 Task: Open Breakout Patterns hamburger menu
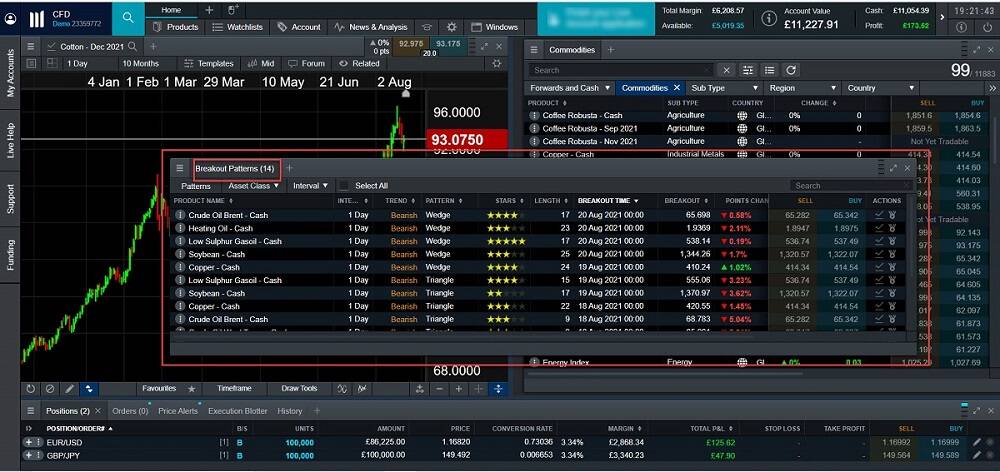[x=180, y=168]
